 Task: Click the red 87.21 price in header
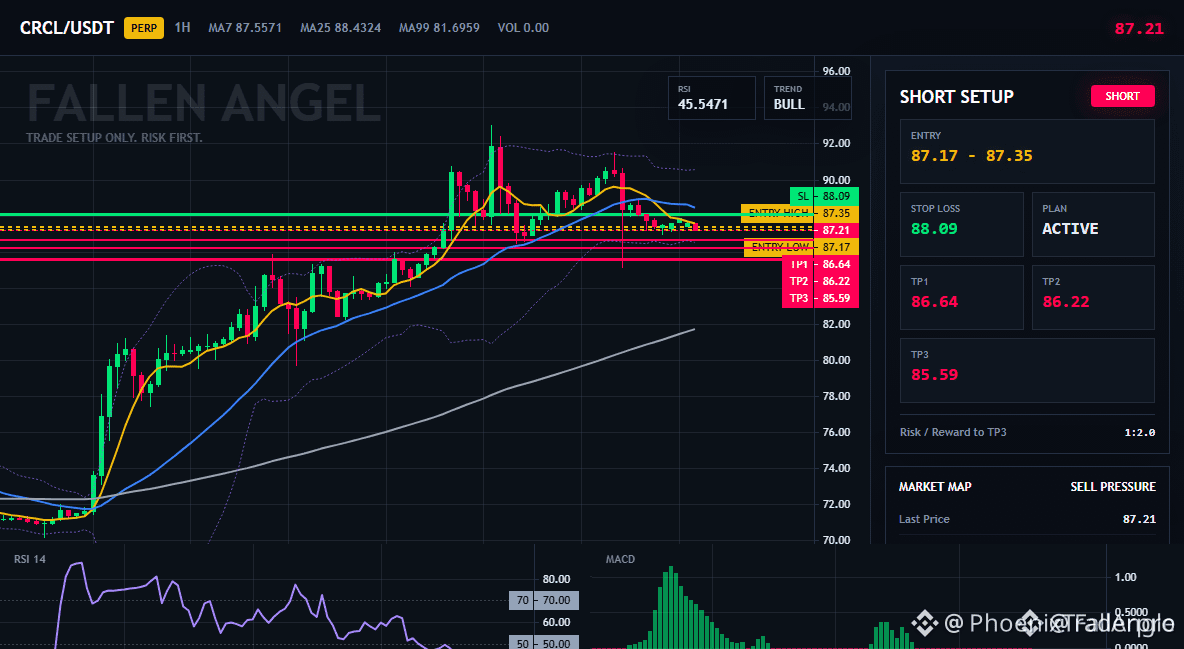coord(1139,29)
